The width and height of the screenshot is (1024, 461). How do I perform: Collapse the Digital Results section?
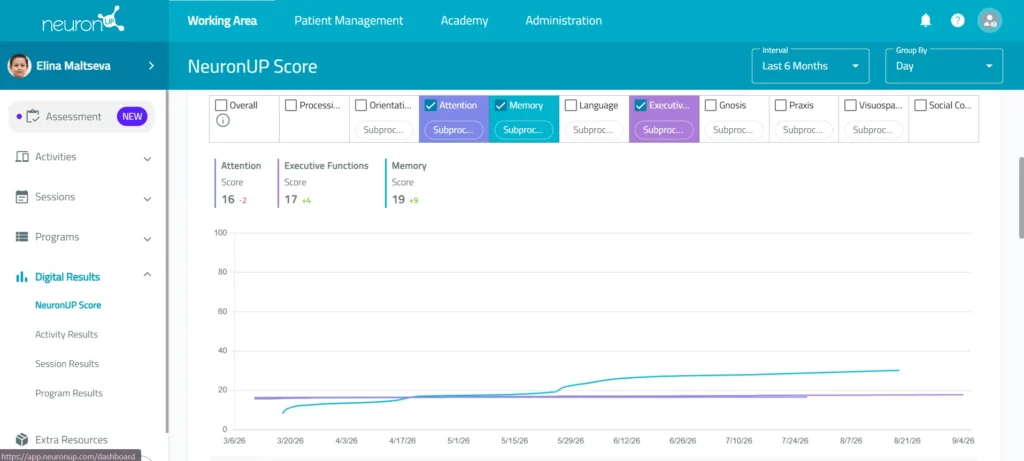point(148,274)
